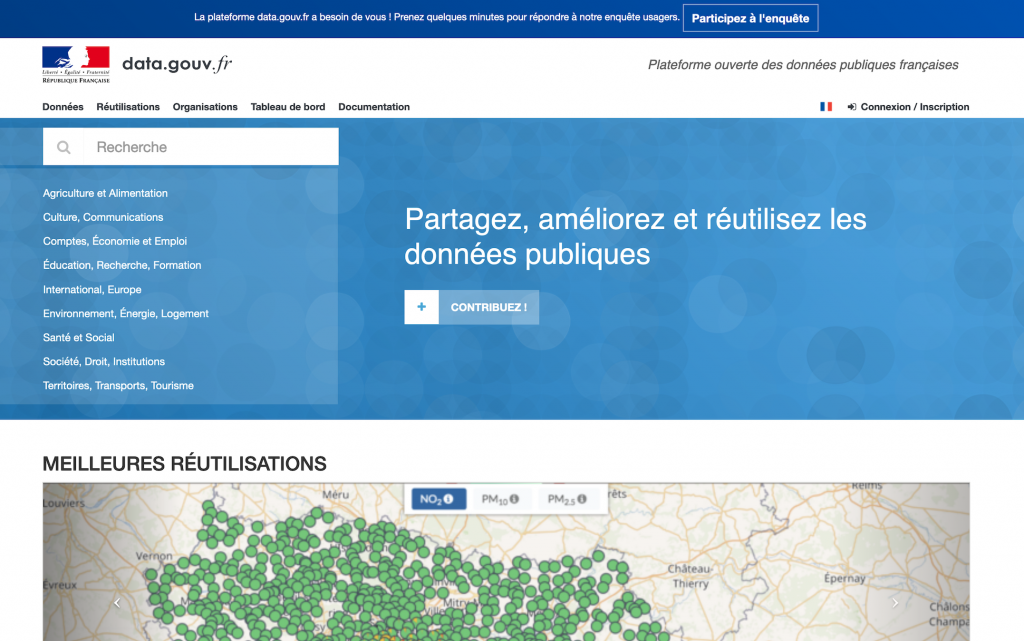Viewport: 1024px width, 641px height.
Task: Open Territoires, Transports, Tourisme category
Action: click(x=118, y=386)
